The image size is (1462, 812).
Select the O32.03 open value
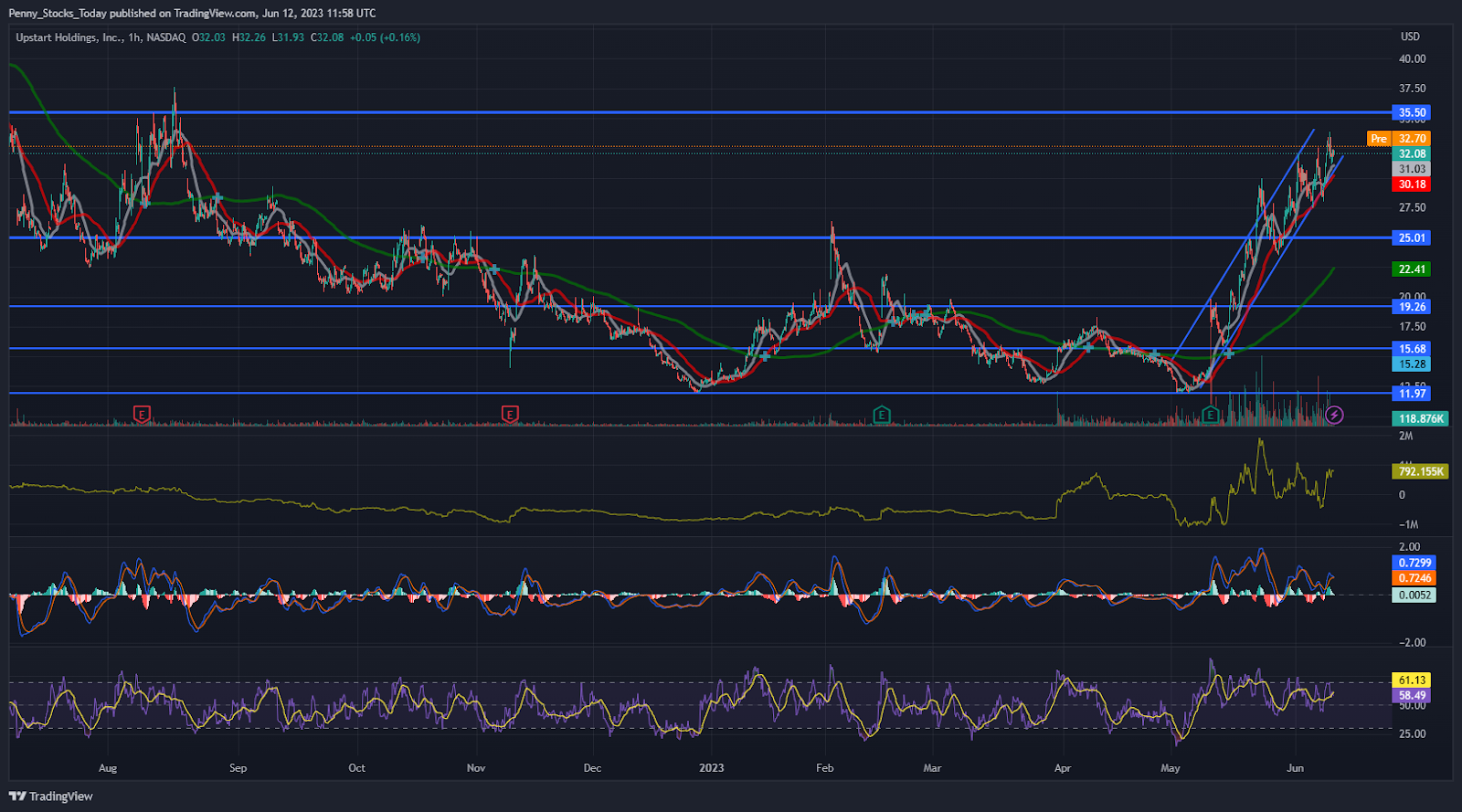(x=208, y=37)
